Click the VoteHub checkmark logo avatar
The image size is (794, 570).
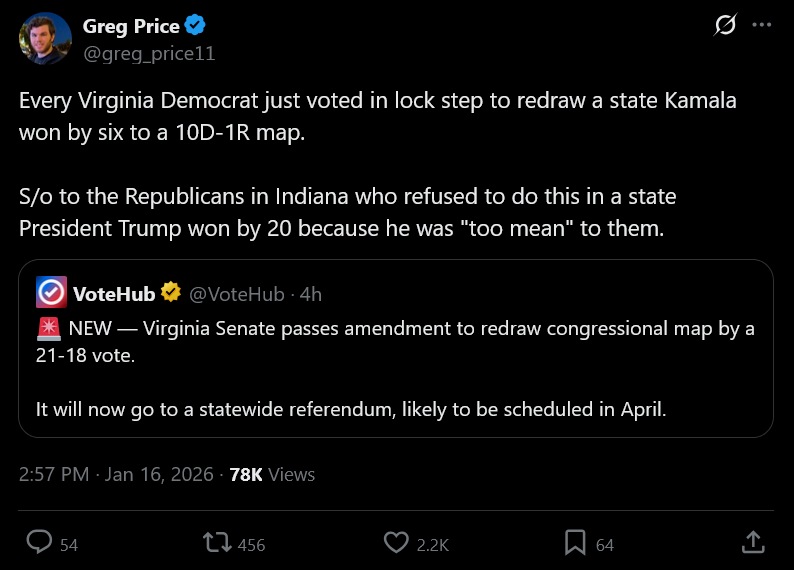click(x=51, y=293)
